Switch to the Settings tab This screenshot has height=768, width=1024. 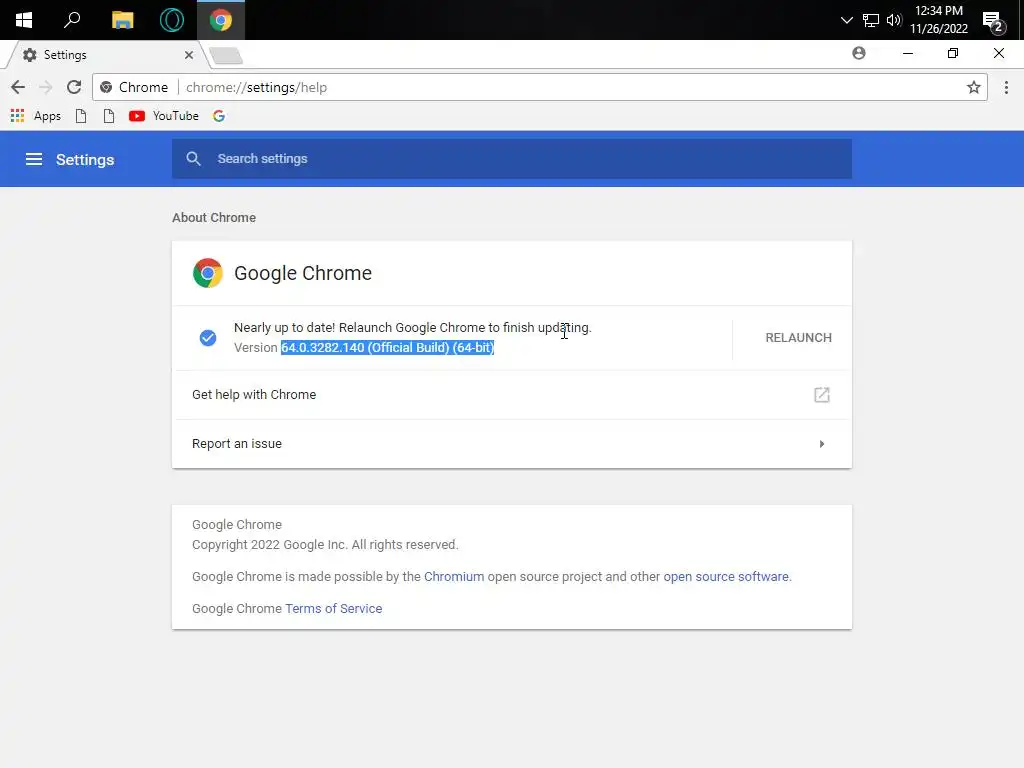point(100,55)
